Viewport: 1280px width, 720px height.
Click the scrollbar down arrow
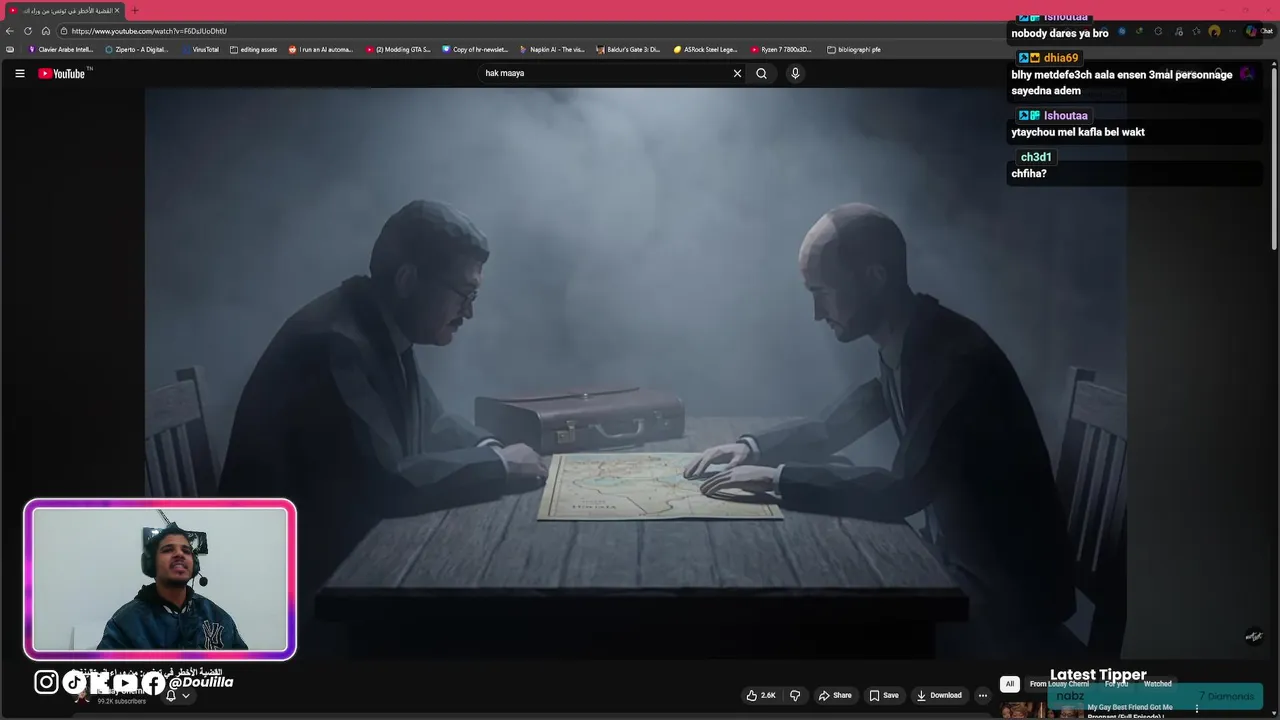1273,714
